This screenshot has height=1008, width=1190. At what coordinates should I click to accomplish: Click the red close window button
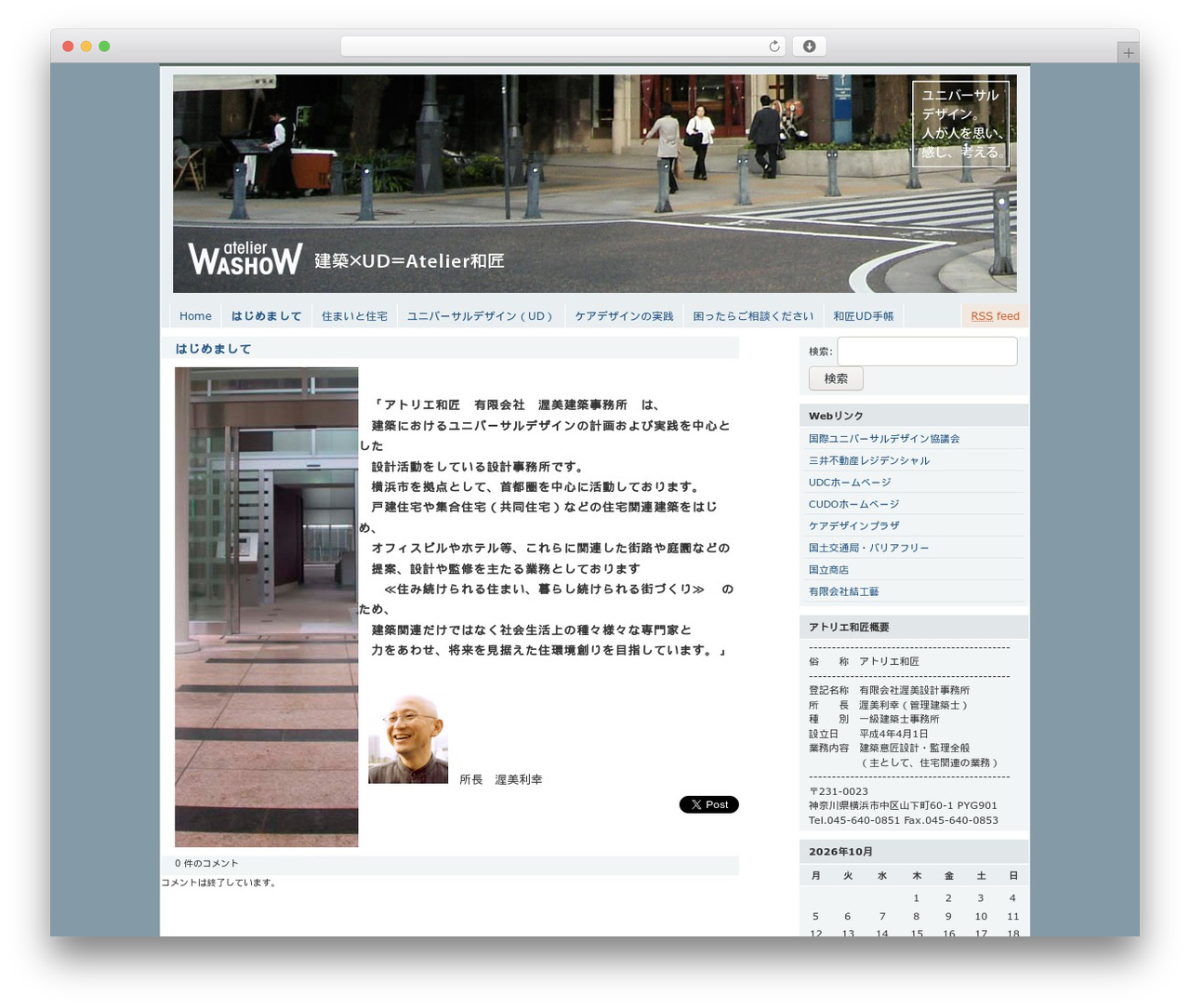[x=68, y=46]
